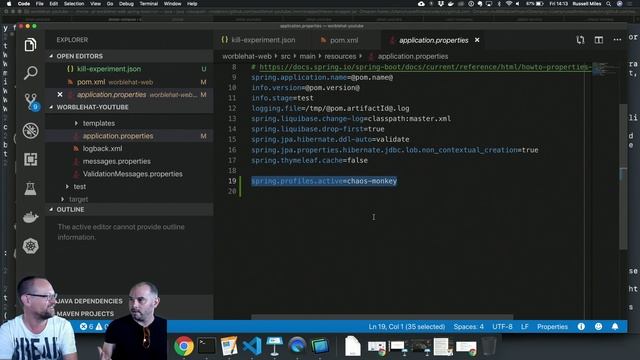The image size is (640, 360).
Task: Open the Trash in the Dock
Action: click(x=489, y=346)
